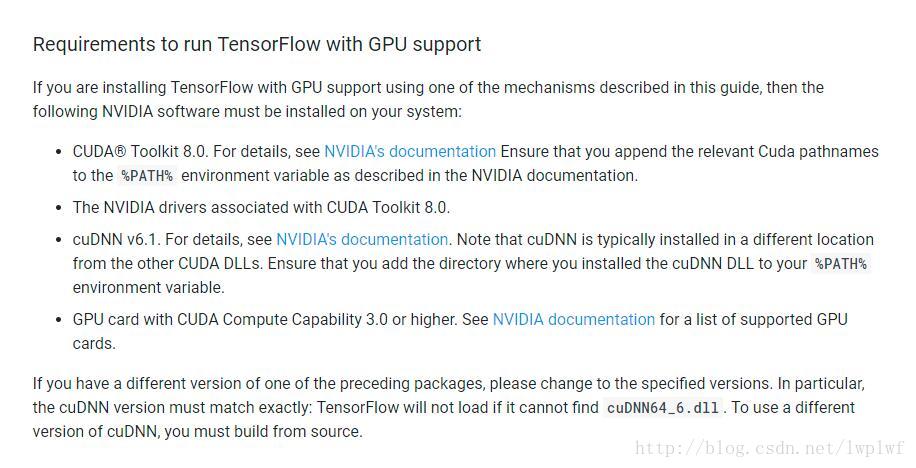Click %PATH% code in CUDA Toolkit bullet

[146, 176]
